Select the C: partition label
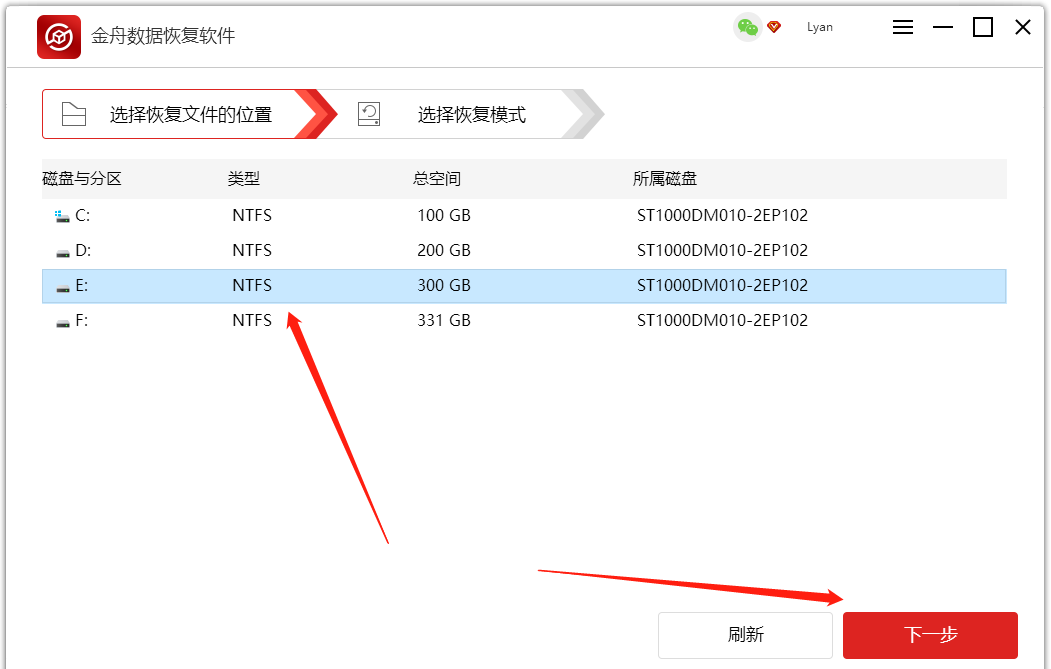1051x669 pixels. click(x=82, y=215)
